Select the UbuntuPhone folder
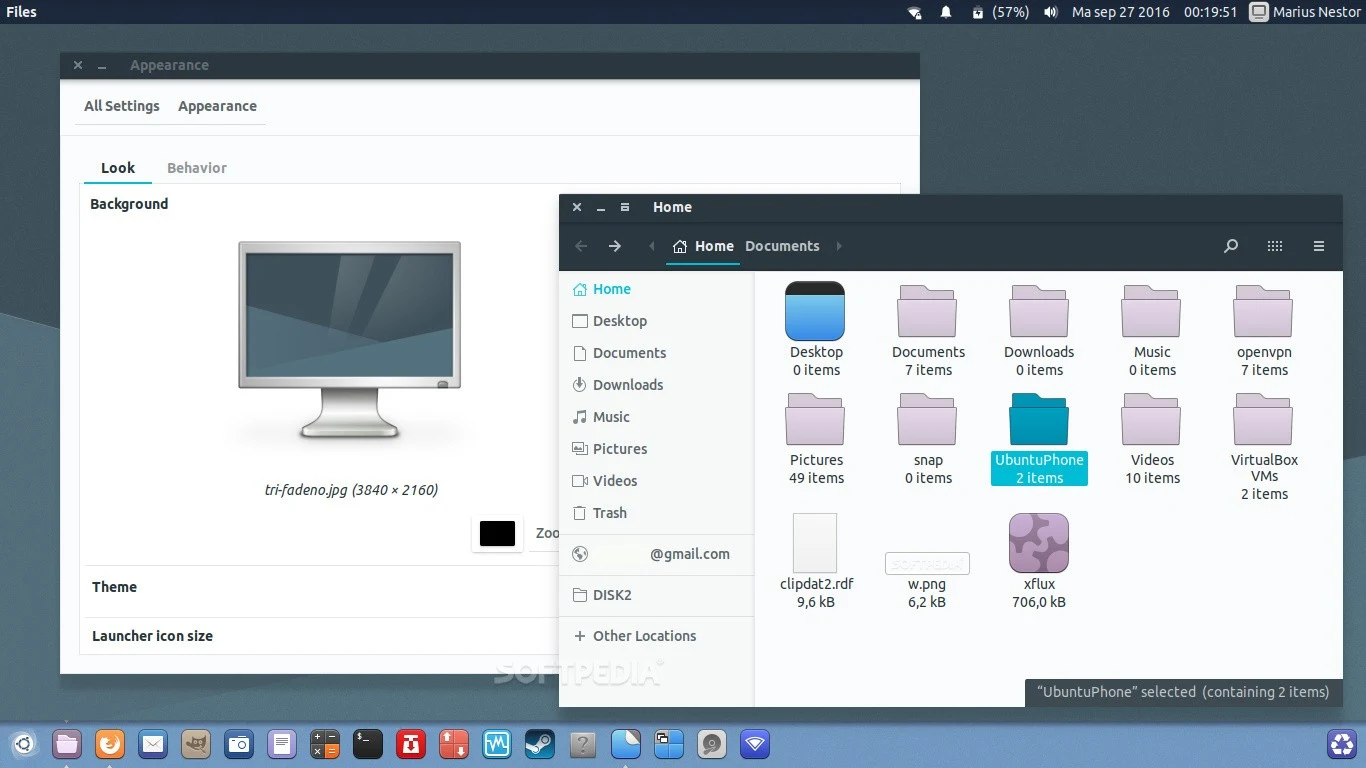 point(1039,419)
